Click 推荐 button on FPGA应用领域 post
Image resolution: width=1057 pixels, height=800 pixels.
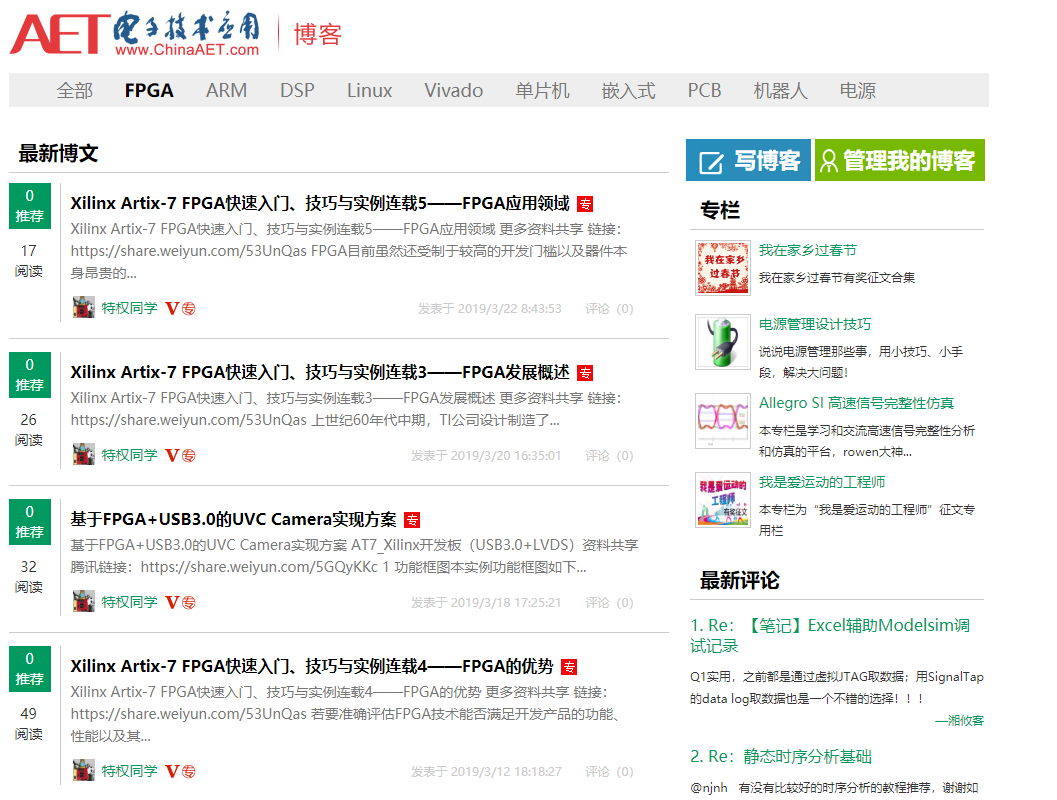tap(30, 206)
